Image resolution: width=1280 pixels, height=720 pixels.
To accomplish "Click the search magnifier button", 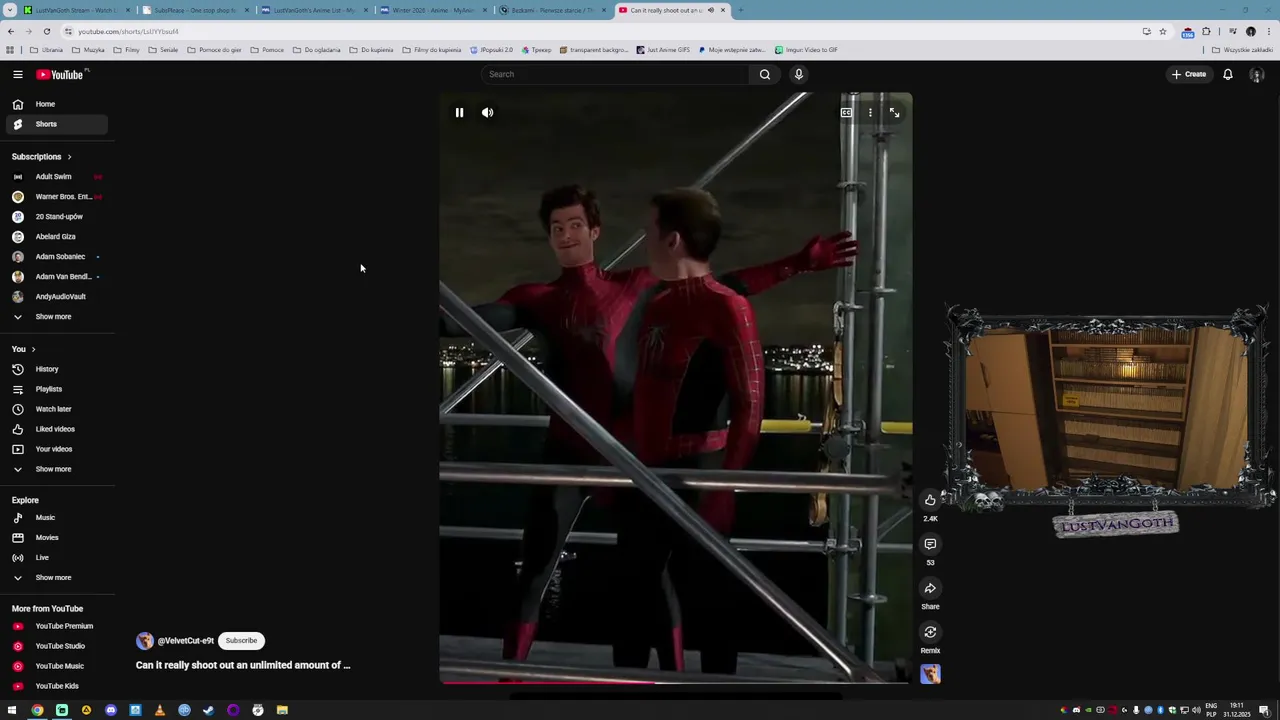I will pos(765,74).
